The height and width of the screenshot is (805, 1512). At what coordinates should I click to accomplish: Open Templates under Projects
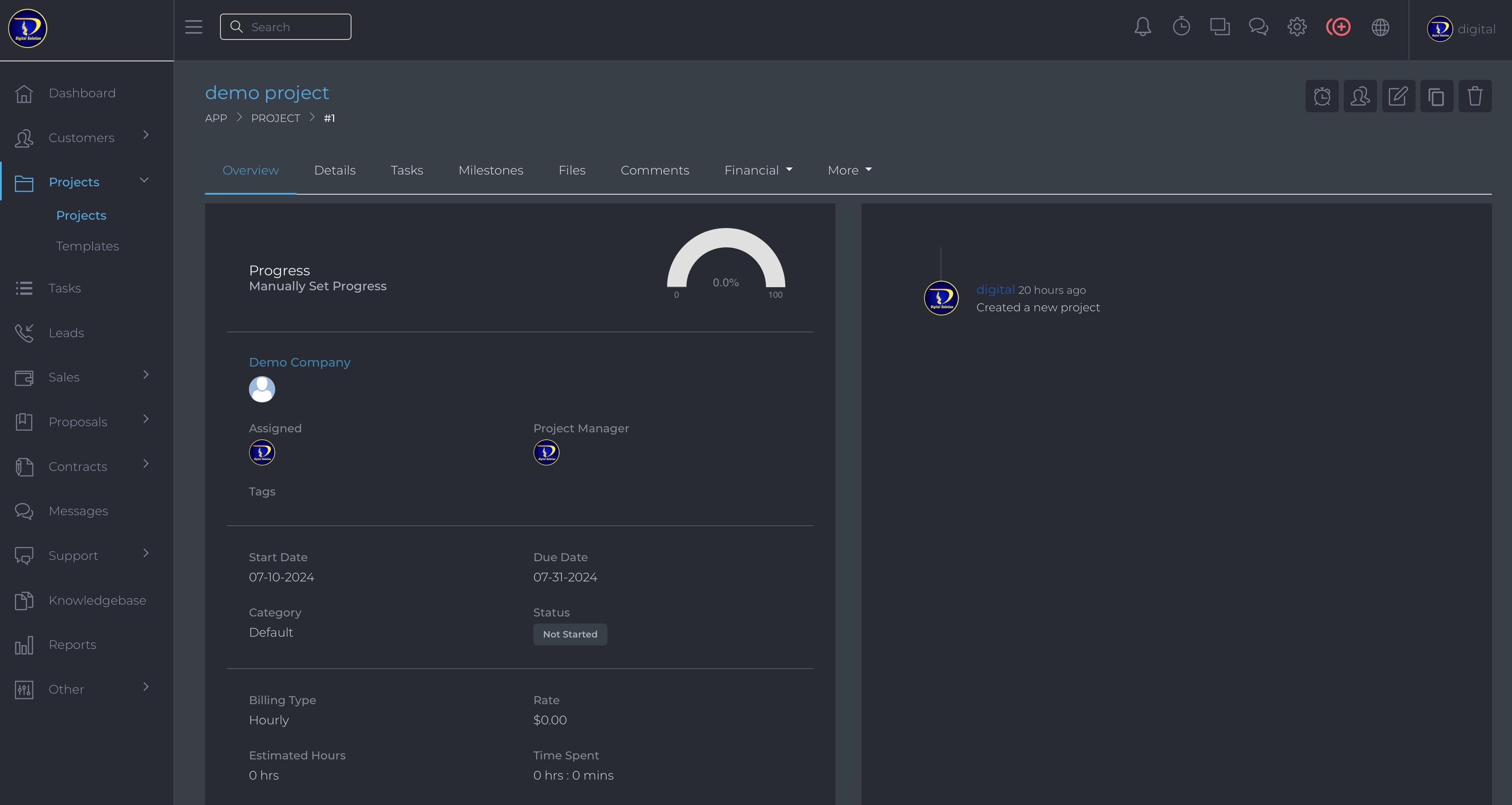(88, 246)
